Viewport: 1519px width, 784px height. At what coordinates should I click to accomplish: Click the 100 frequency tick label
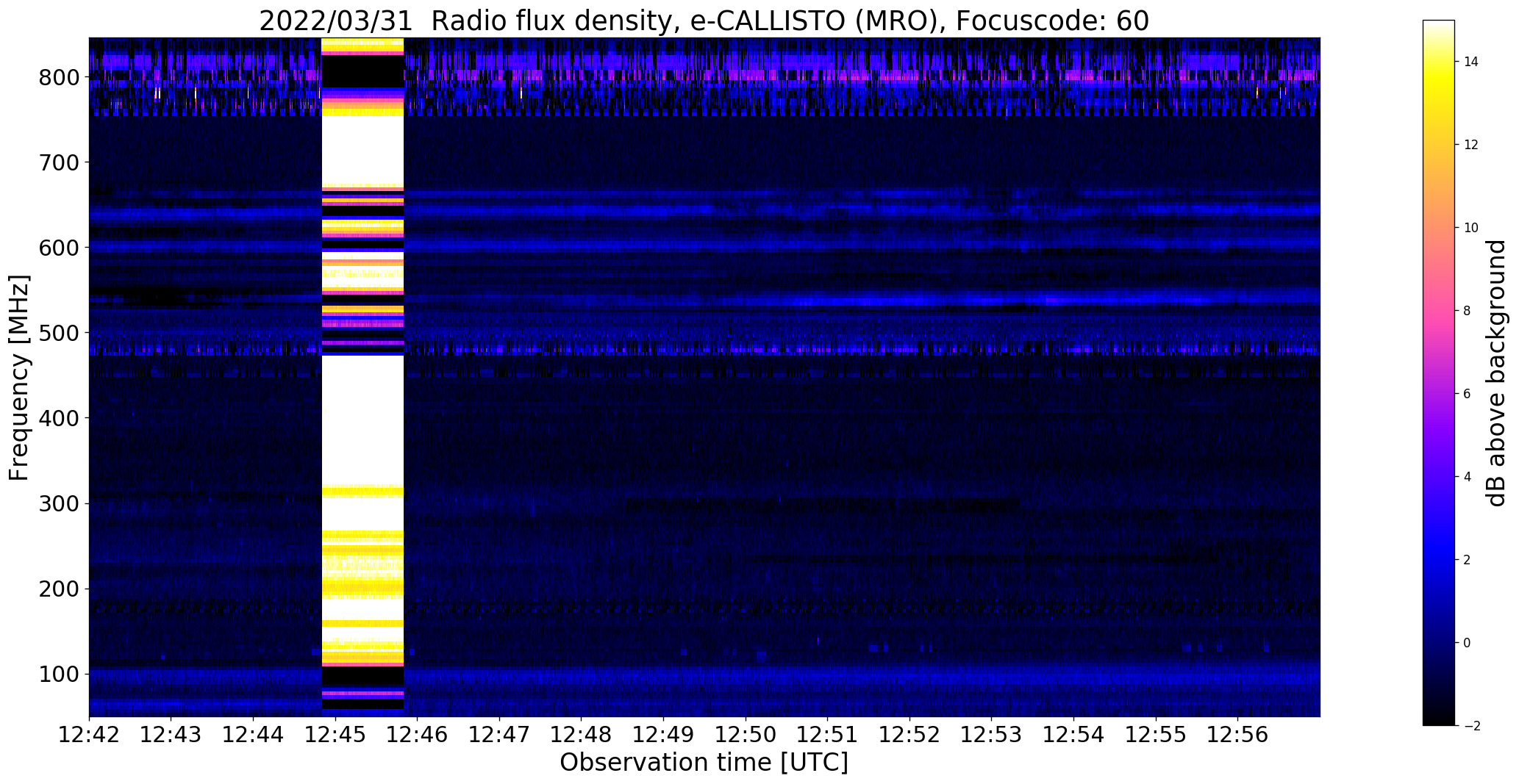pos(58,674)
